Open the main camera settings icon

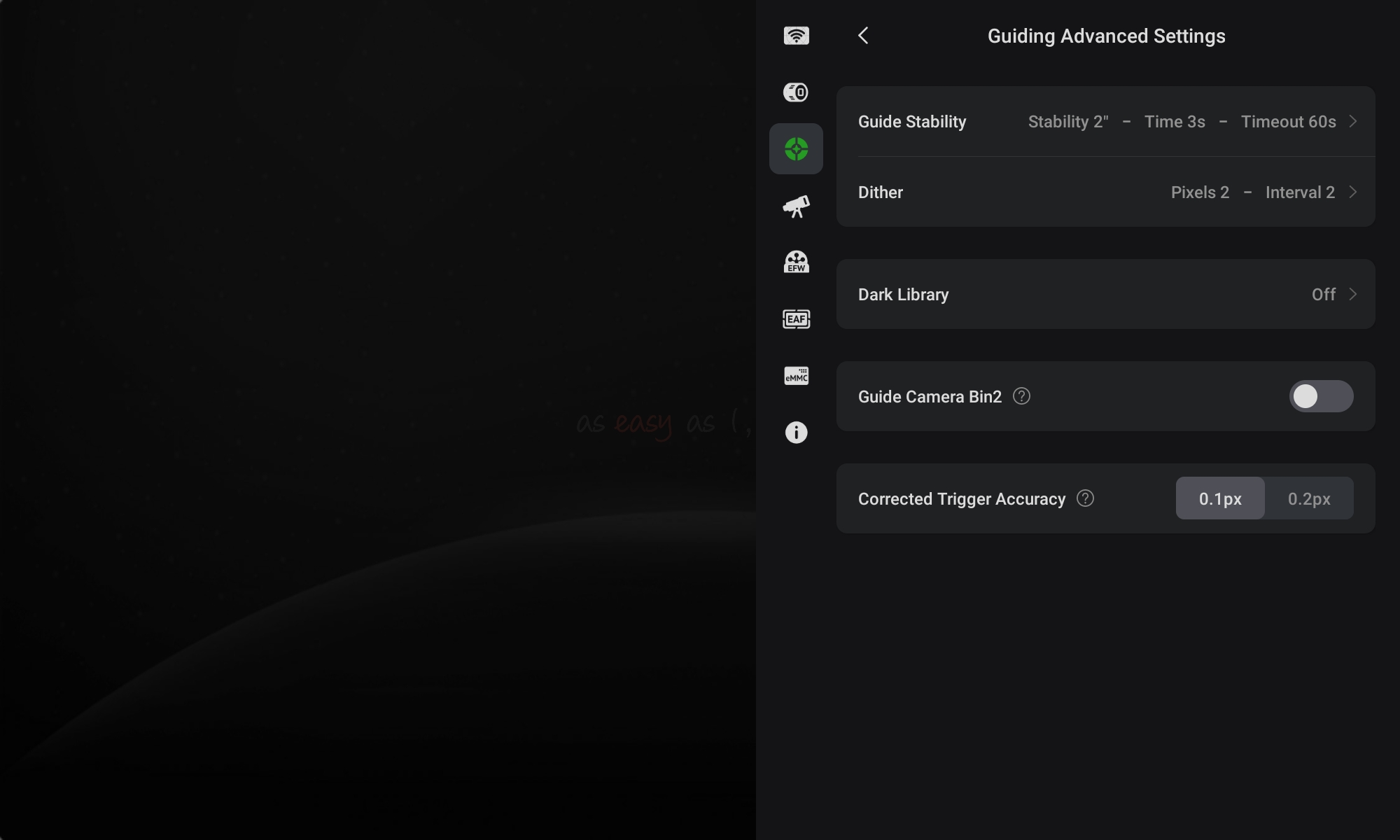[x=796, y=92]
